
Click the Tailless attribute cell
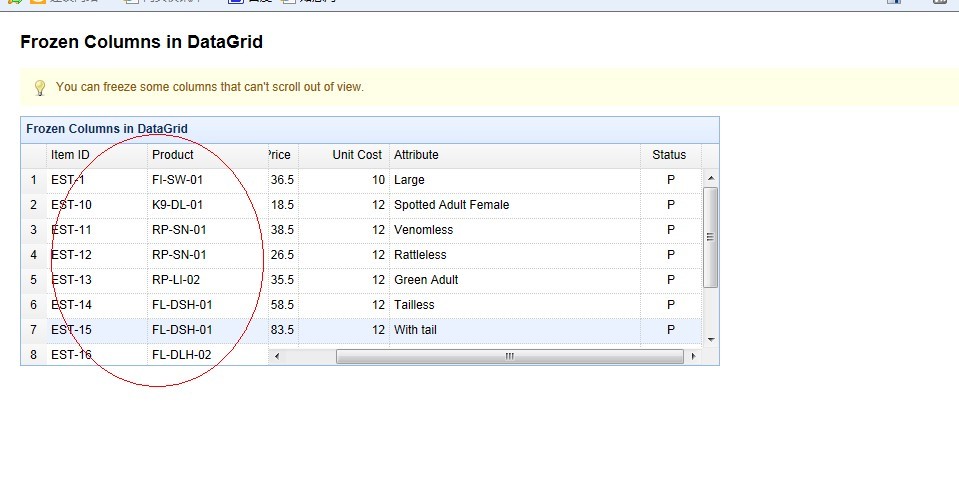(414, 305)
